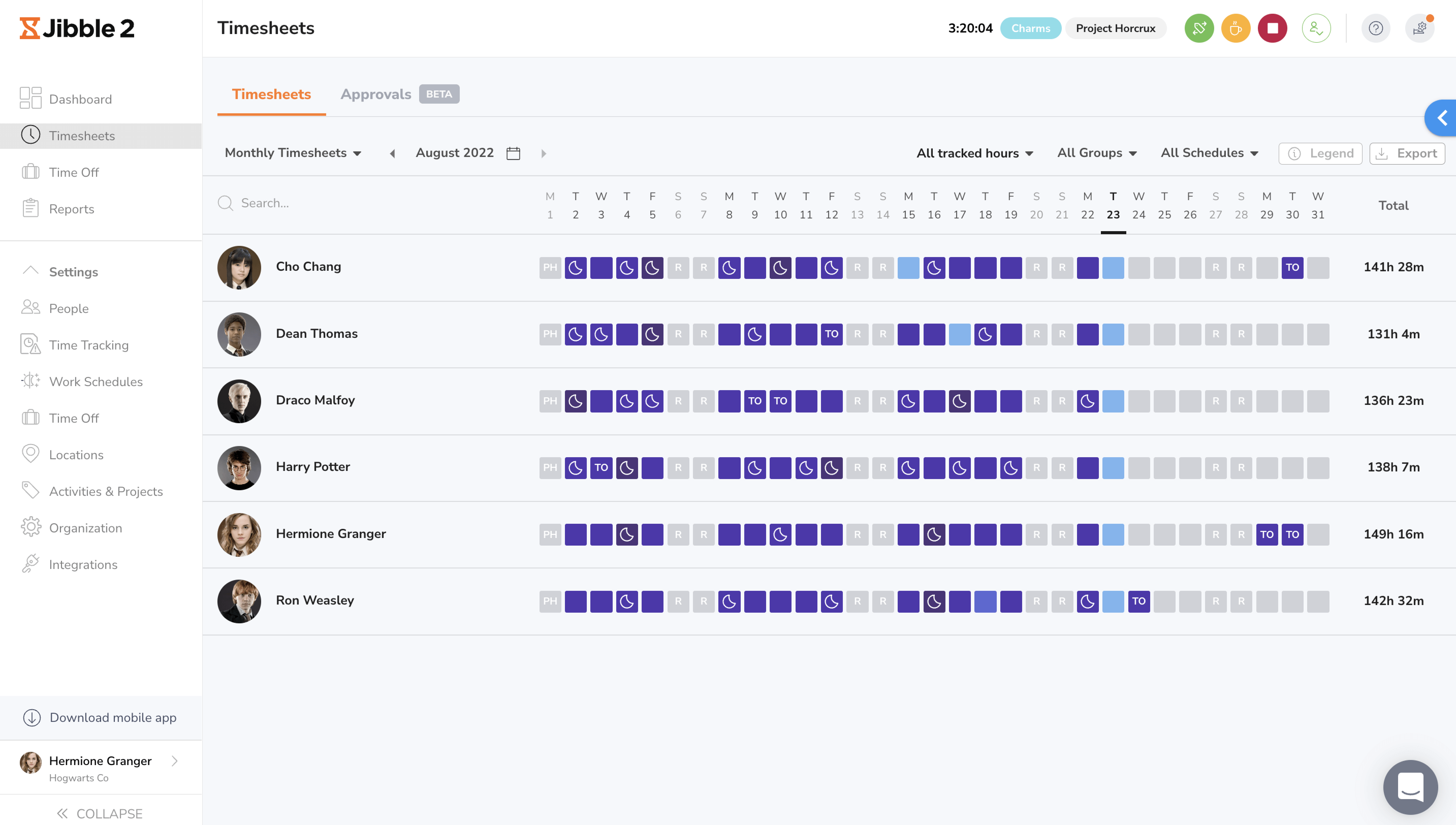Export the monthly timesheets
Image resolution: width=1456 pixels, height=825 pixels.
pyautogui.click(x=1407, y=153)
